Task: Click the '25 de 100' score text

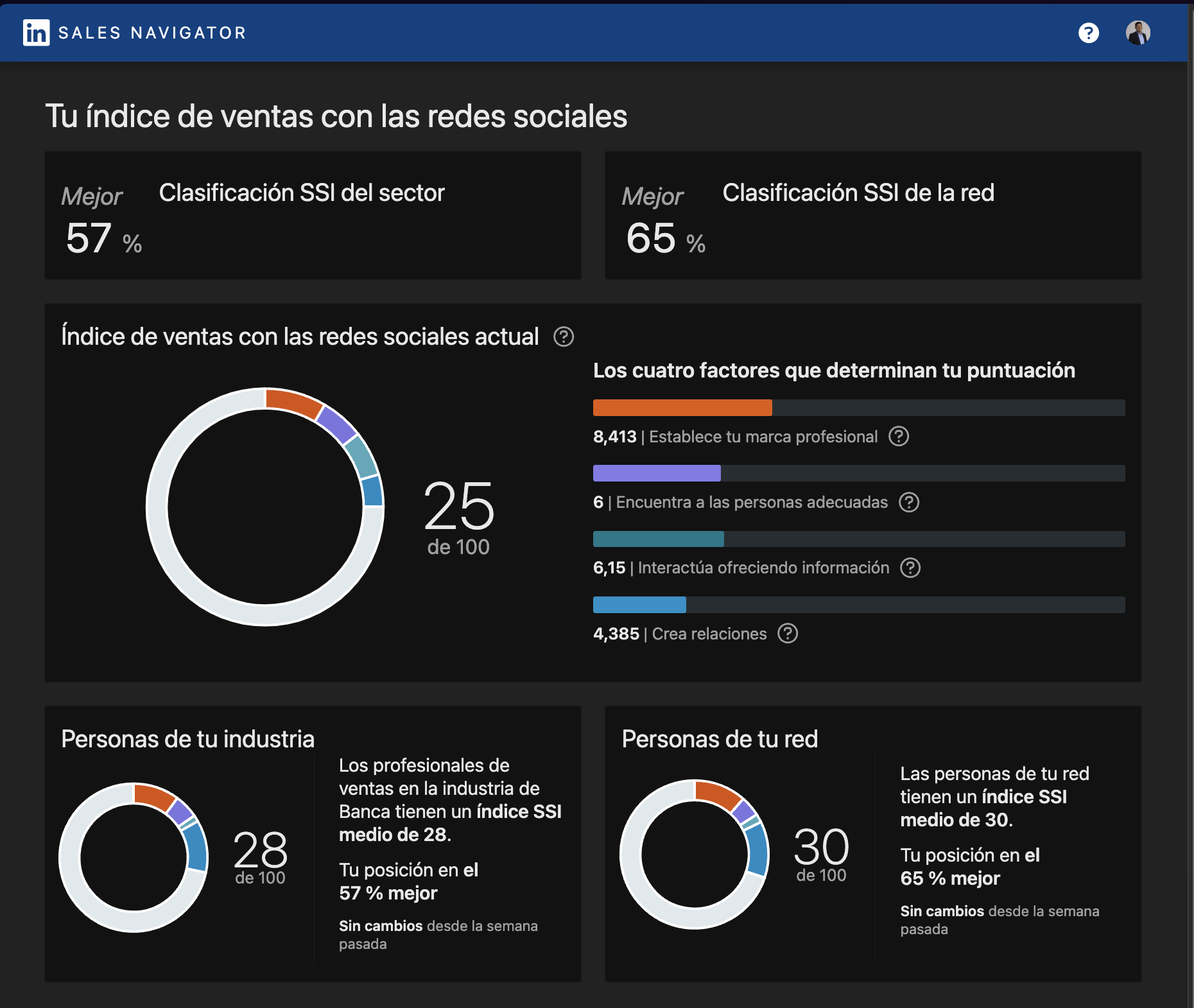Action: [458, 517]
